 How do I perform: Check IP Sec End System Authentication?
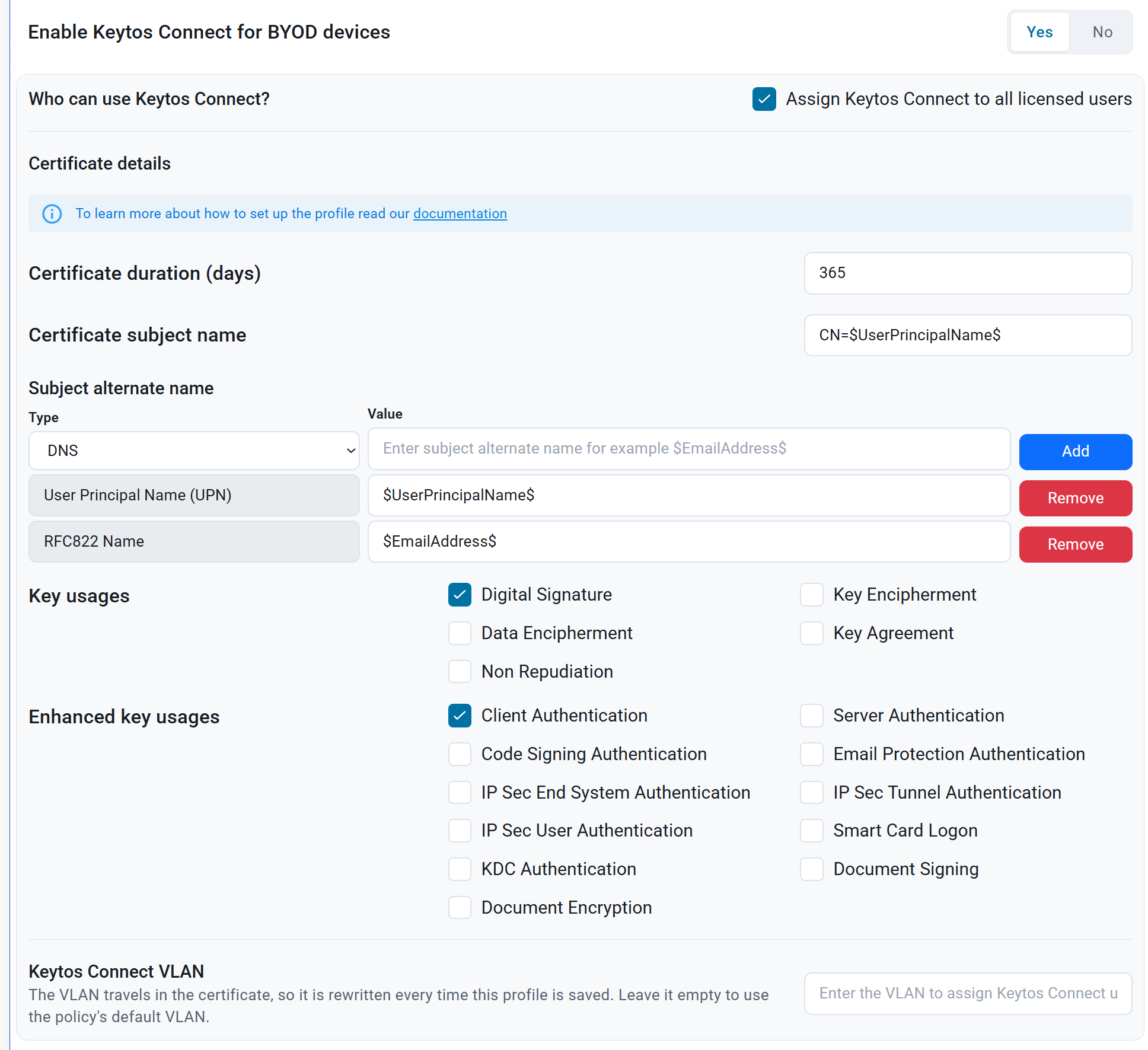pyautogui.click(x=460, y=793)
